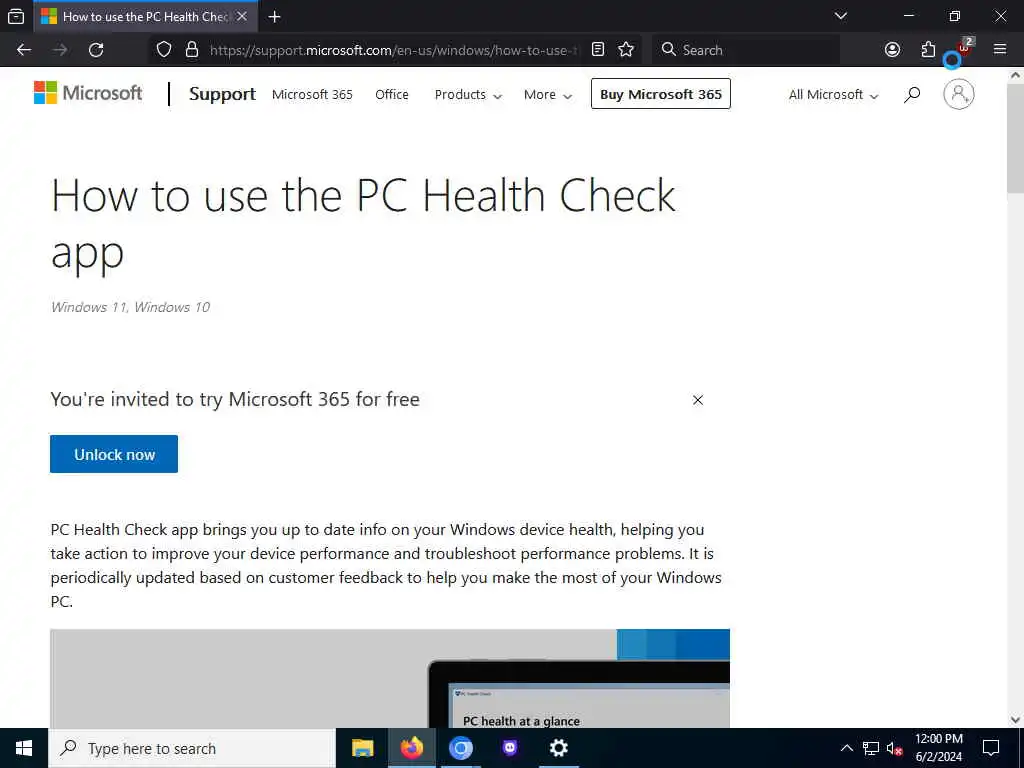Open the muted volume tray icon
This screenshot has width=1024, height=768.
tap(894, 748)
